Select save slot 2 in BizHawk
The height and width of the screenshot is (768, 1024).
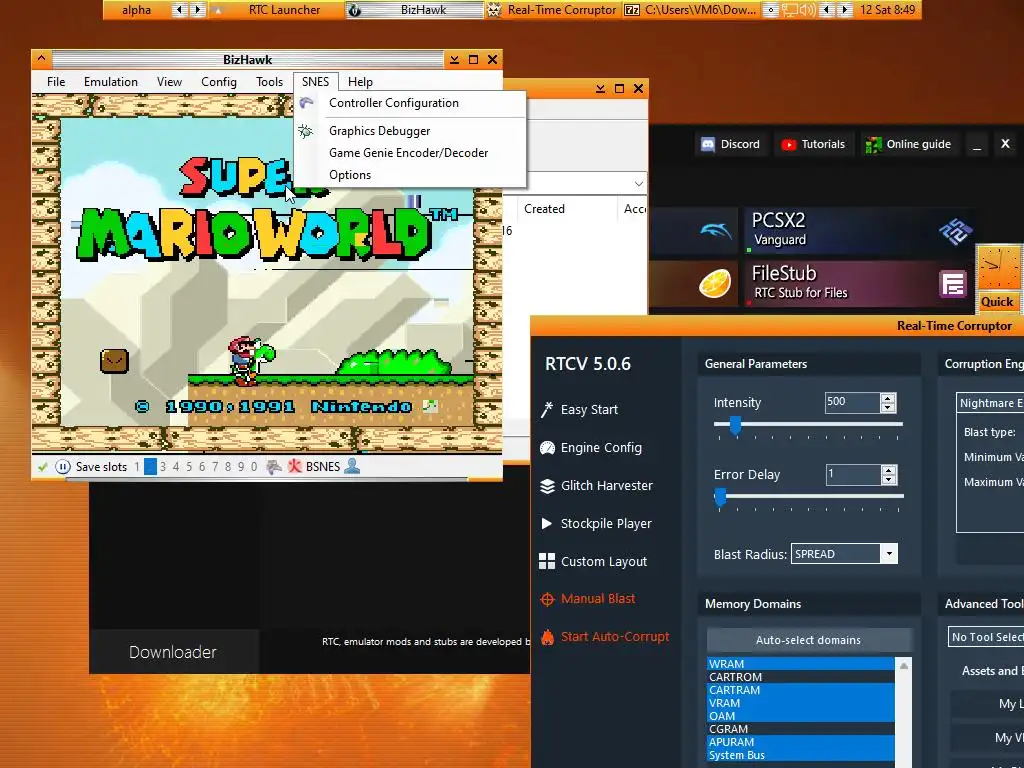point(150,467)
